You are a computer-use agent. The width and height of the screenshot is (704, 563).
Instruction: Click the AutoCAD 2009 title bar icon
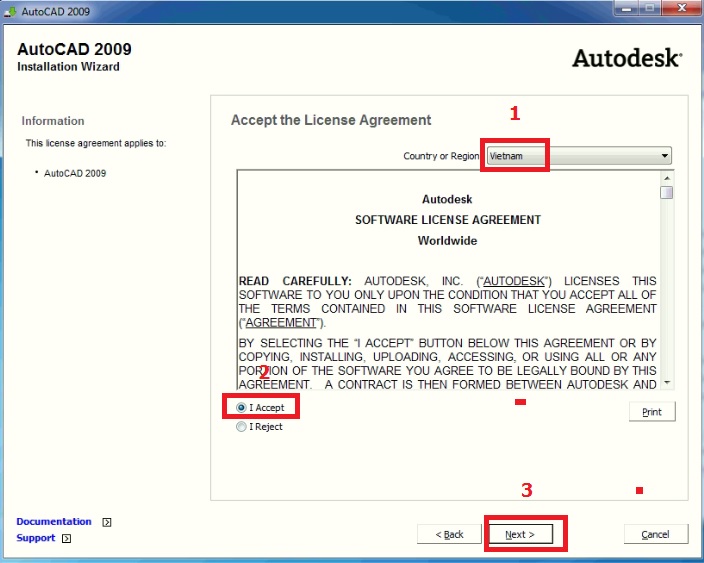pyautogui.click(x=9, y=8)
